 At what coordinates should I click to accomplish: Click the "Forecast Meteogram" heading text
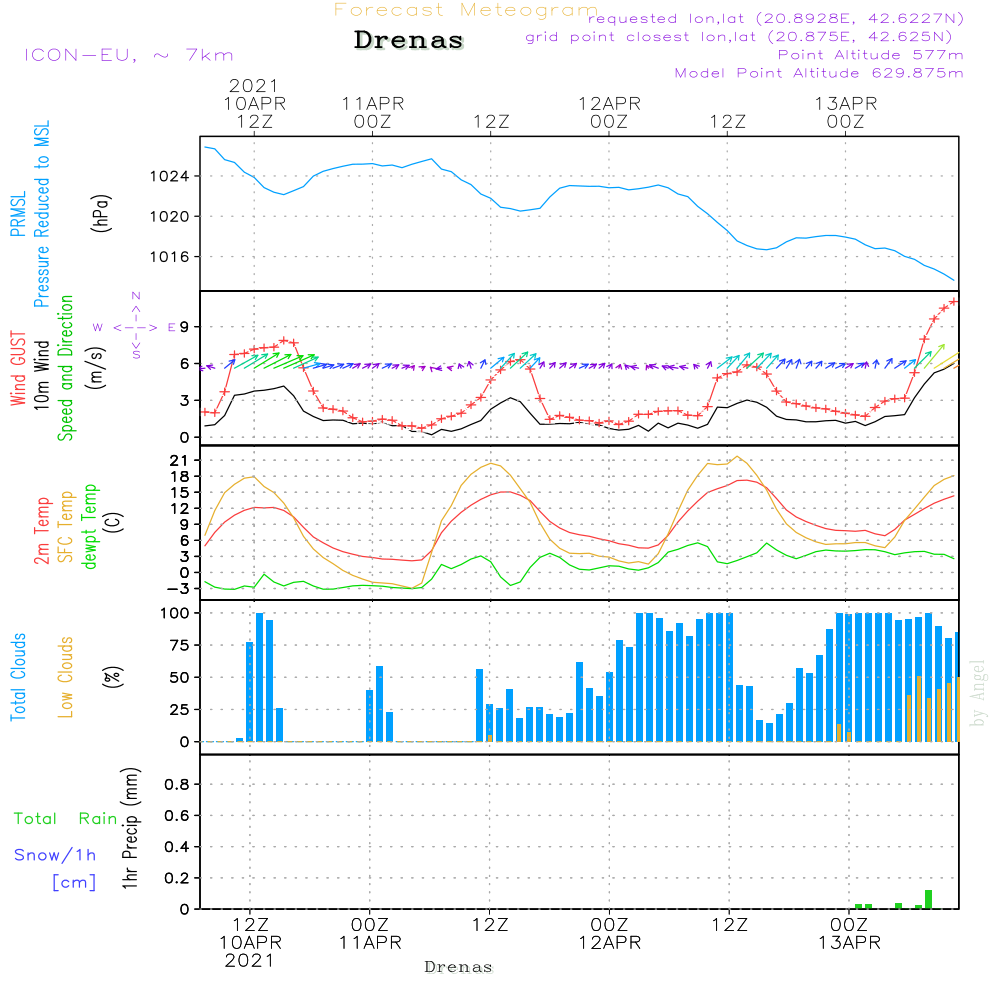point(466,10)
